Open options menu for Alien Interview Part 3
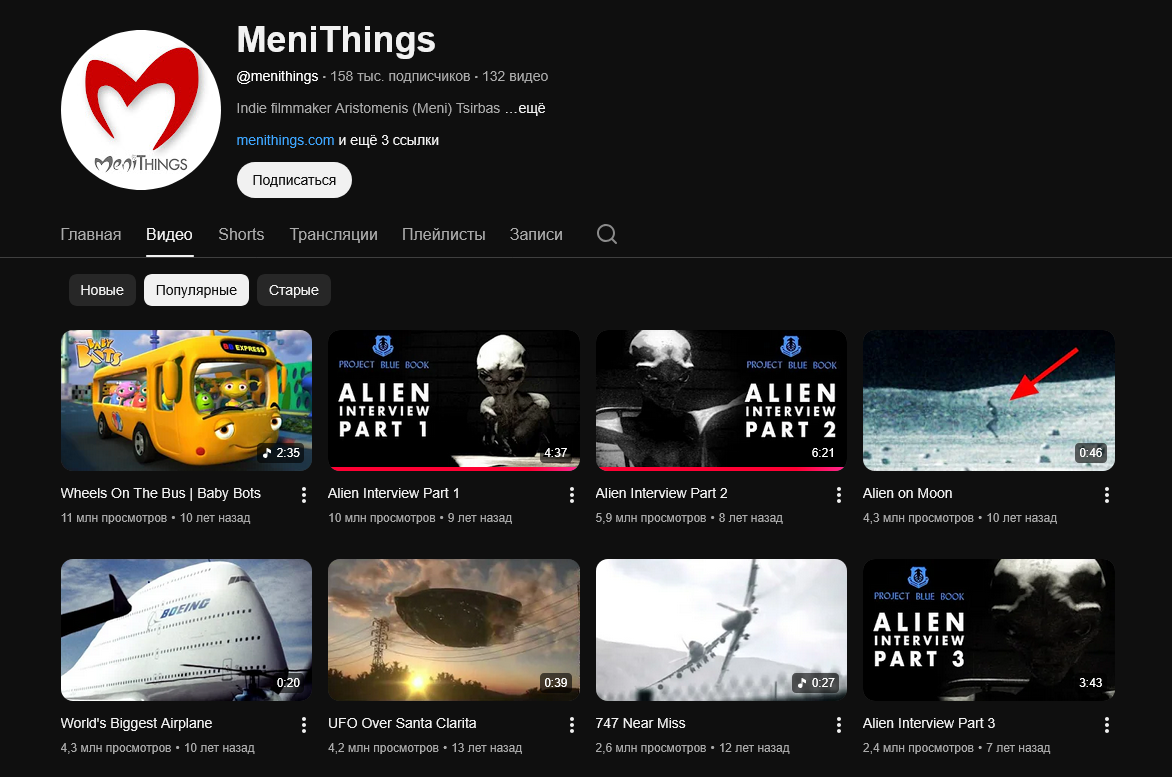The height and width of the screenshot is (777, 1172). [1106, 725]
